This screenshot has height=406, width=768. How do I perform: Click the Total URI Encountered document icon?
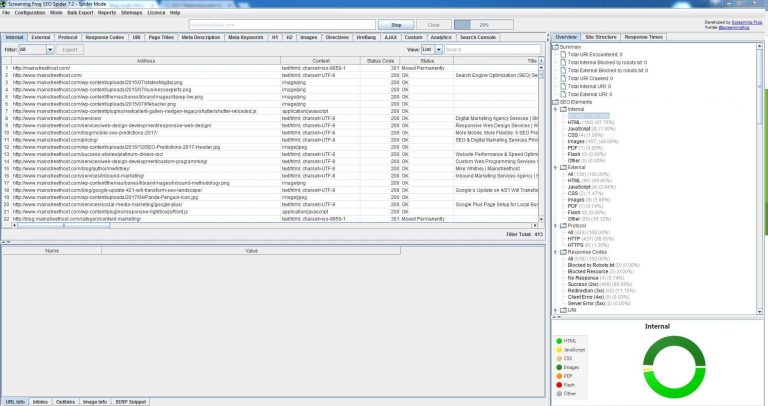562,55
